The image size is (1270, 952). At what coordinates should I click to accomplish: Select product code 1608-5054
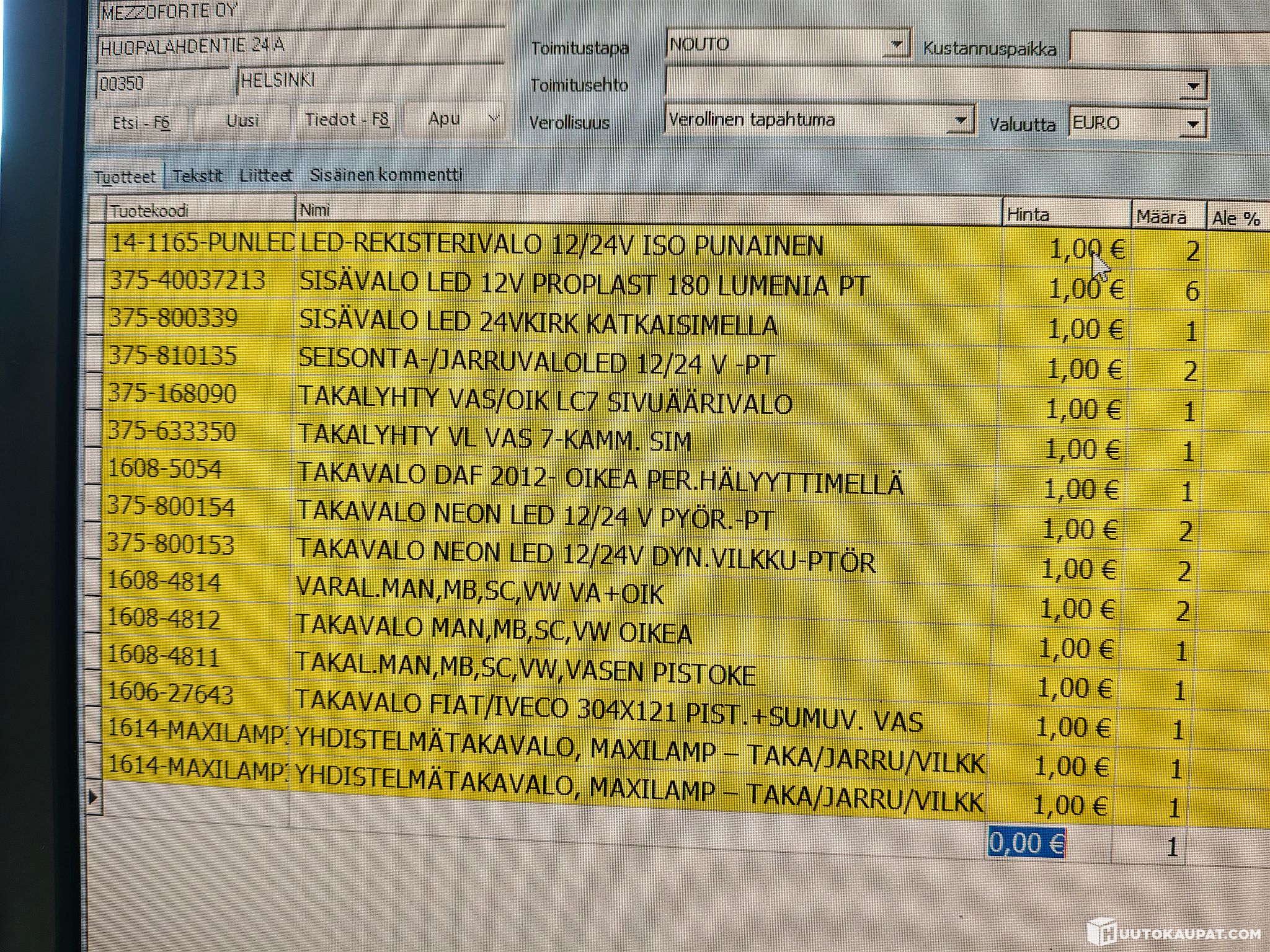tap(164, 469)
